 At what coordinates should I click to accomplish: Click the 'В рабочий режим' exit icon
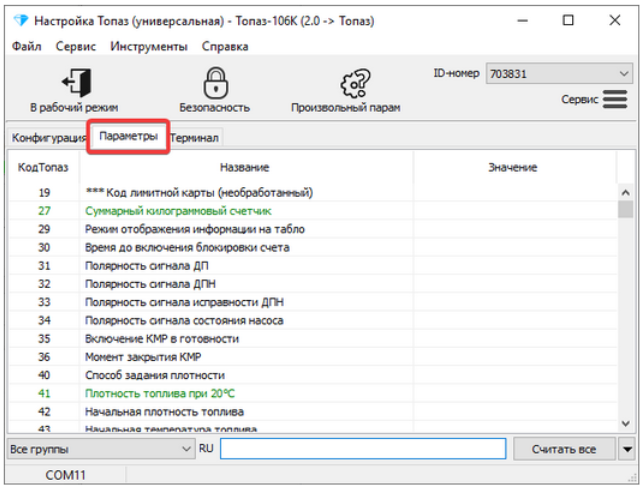tap(77, 82)
